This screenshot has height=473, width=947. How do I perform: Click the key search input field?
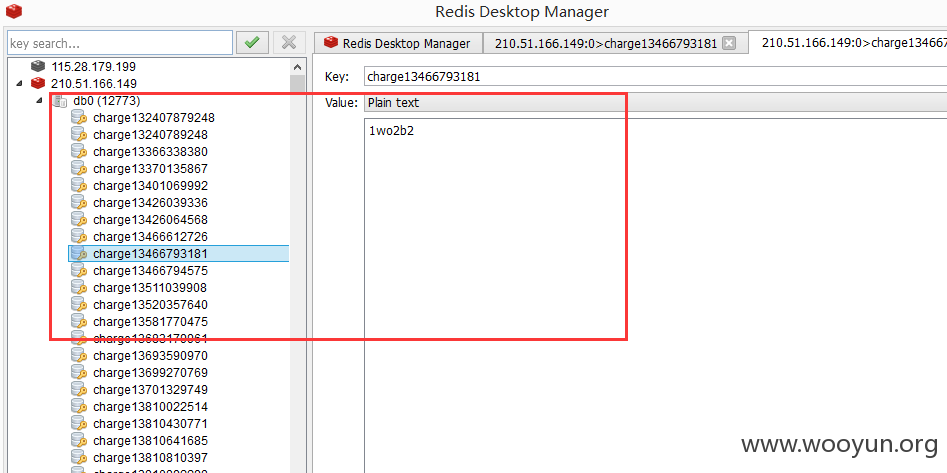pyautogui.click(x=120, y=43)
